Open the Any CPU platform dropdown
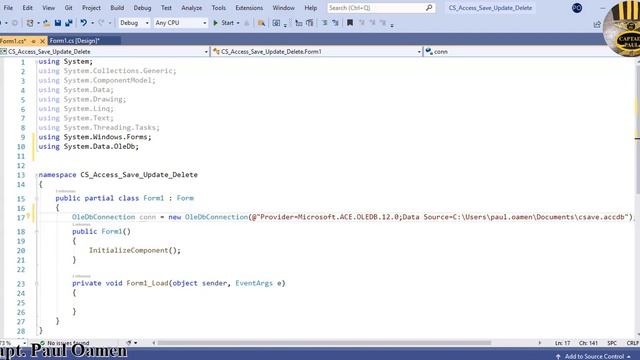The height and width of the screenshot is (360, 640). tap(181, 23)
